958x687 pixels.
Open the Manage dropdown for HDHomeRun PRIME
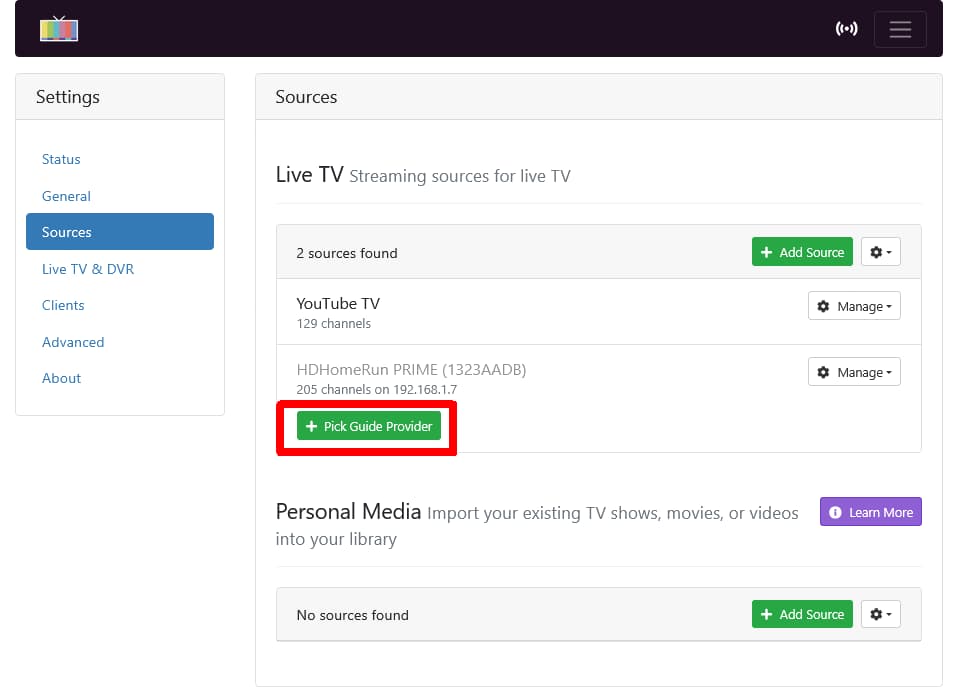click(x=854, y=371)
